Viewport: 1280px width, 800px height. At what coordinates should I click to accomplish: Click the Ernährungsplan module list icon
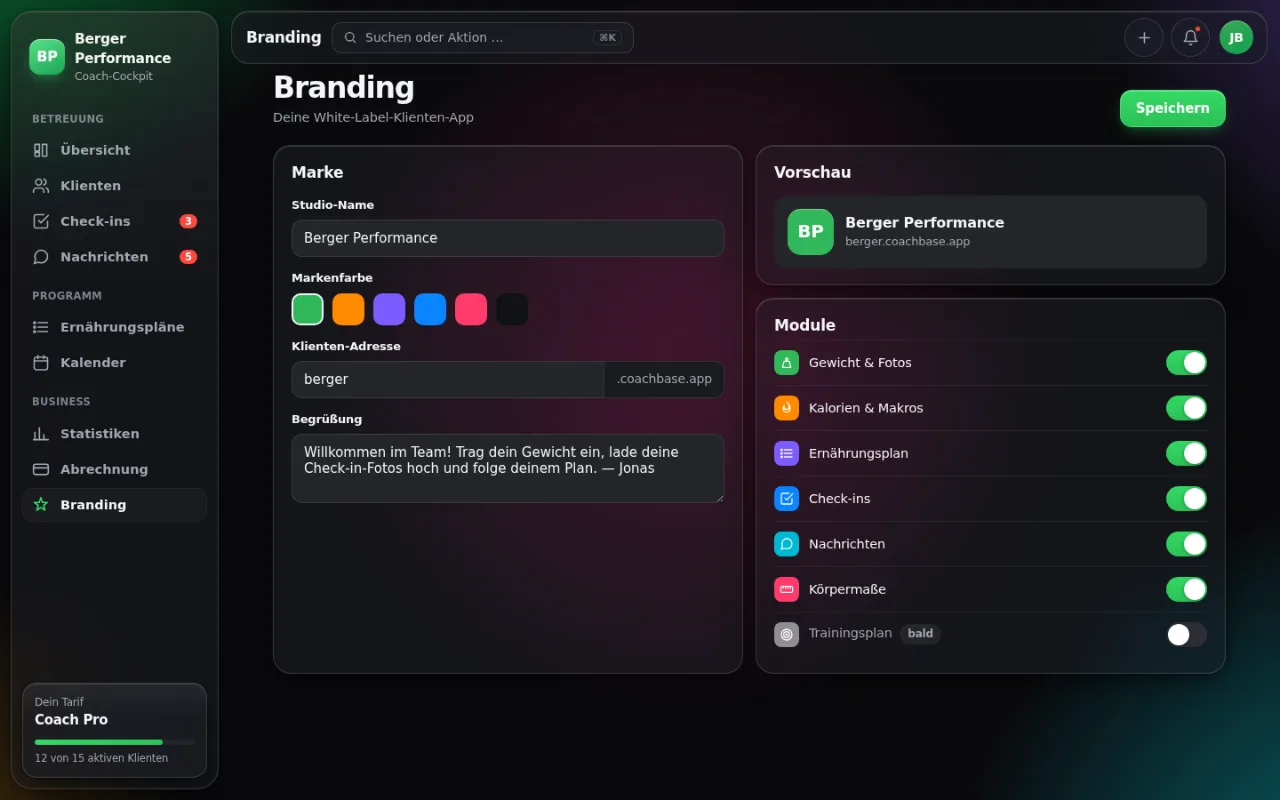(x=786, y=453)
